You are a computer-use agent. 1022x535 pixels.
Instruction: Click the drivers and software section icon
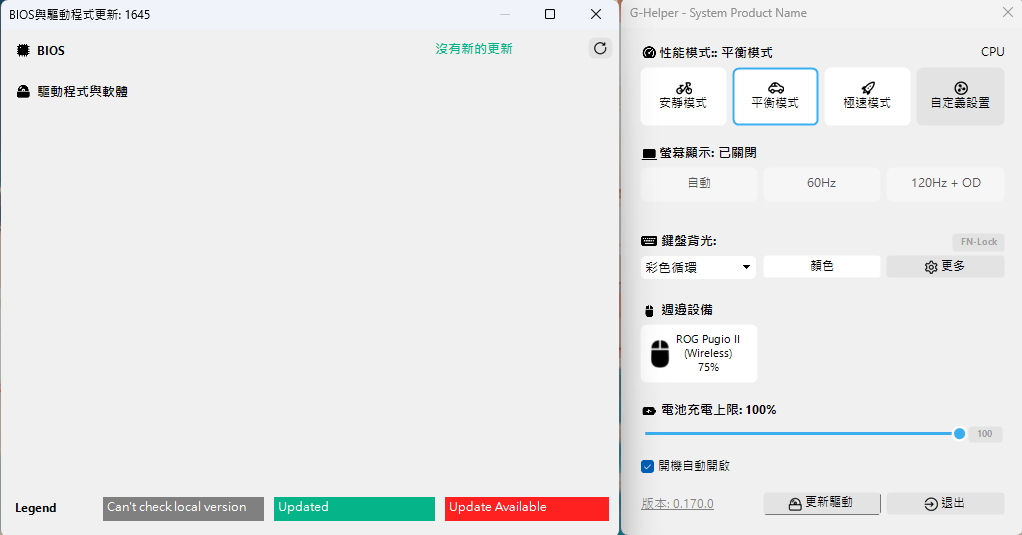[23, 92]
